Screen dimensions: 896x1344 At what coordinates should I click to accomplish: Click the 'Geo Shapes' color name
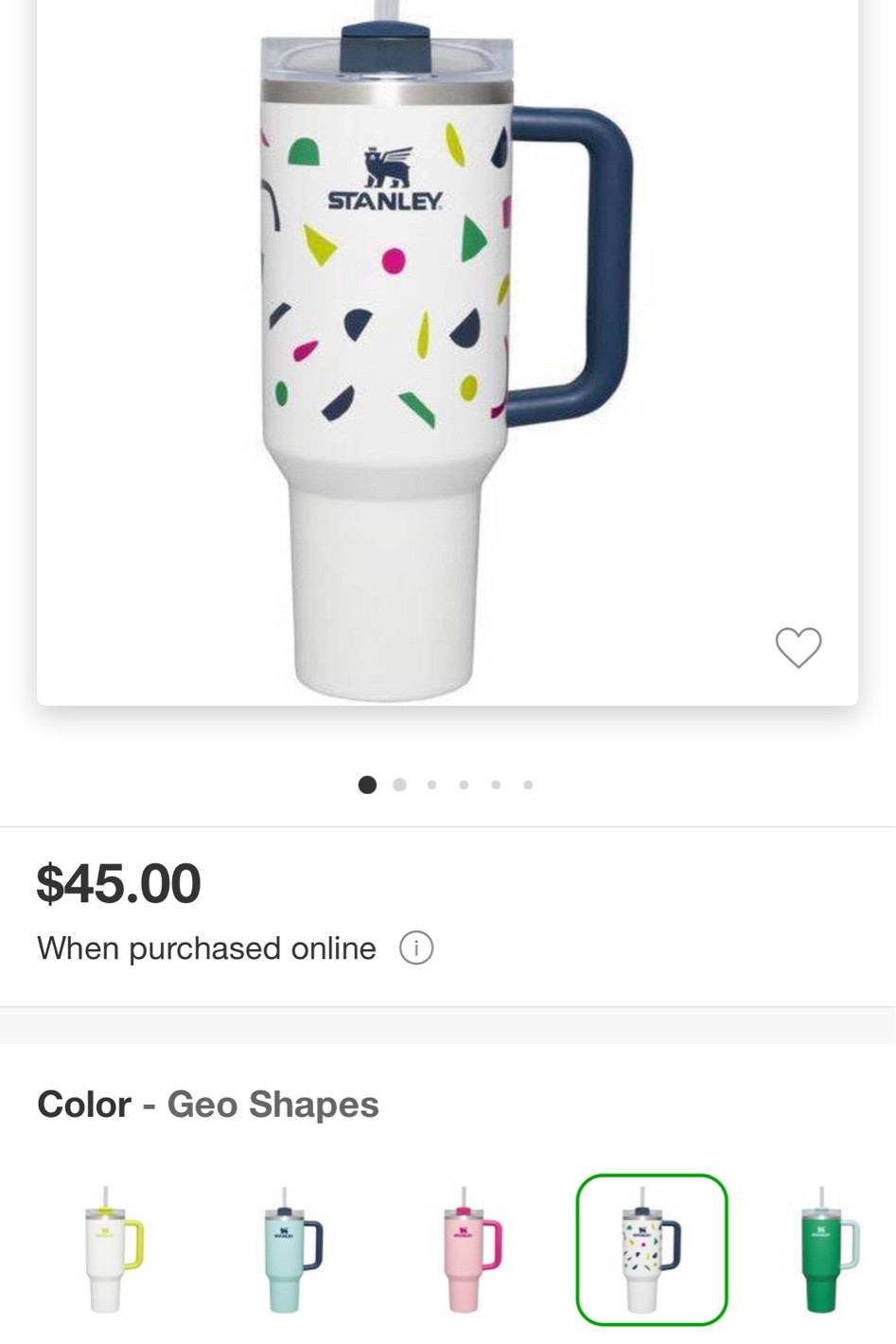click(x=272, y=1105)
